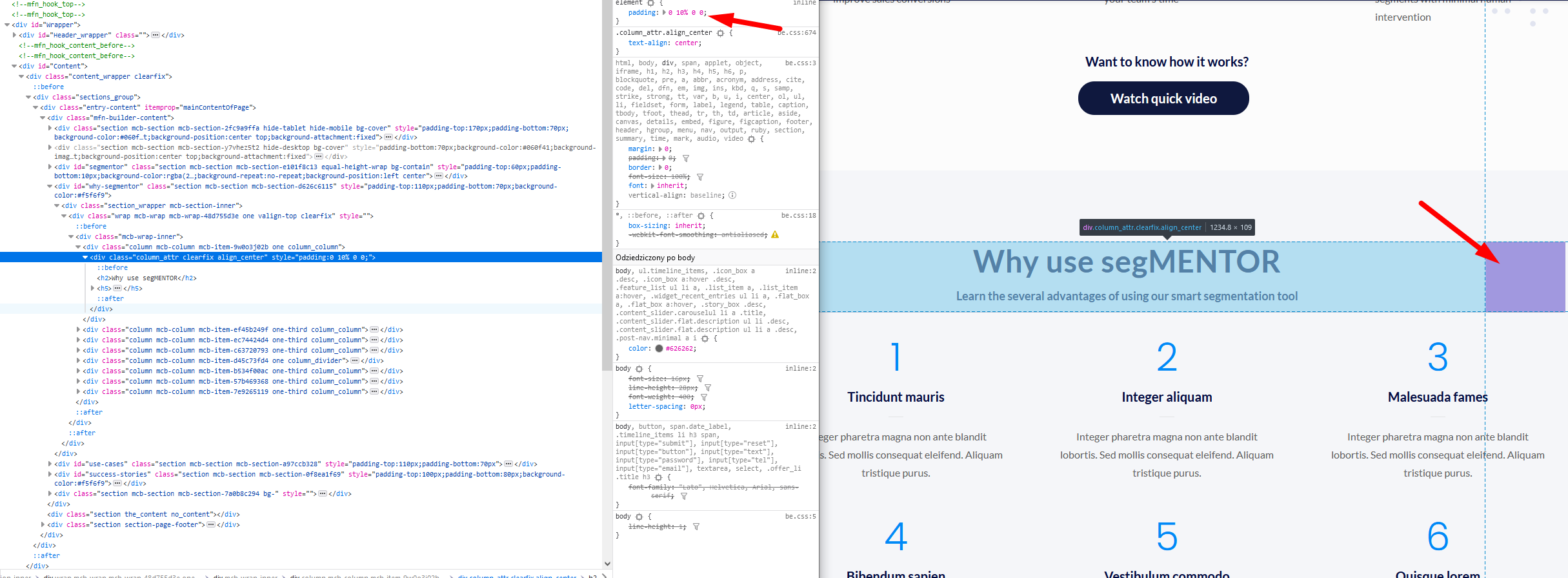Edit the box-sizing: inherit value

pos(689,226)
